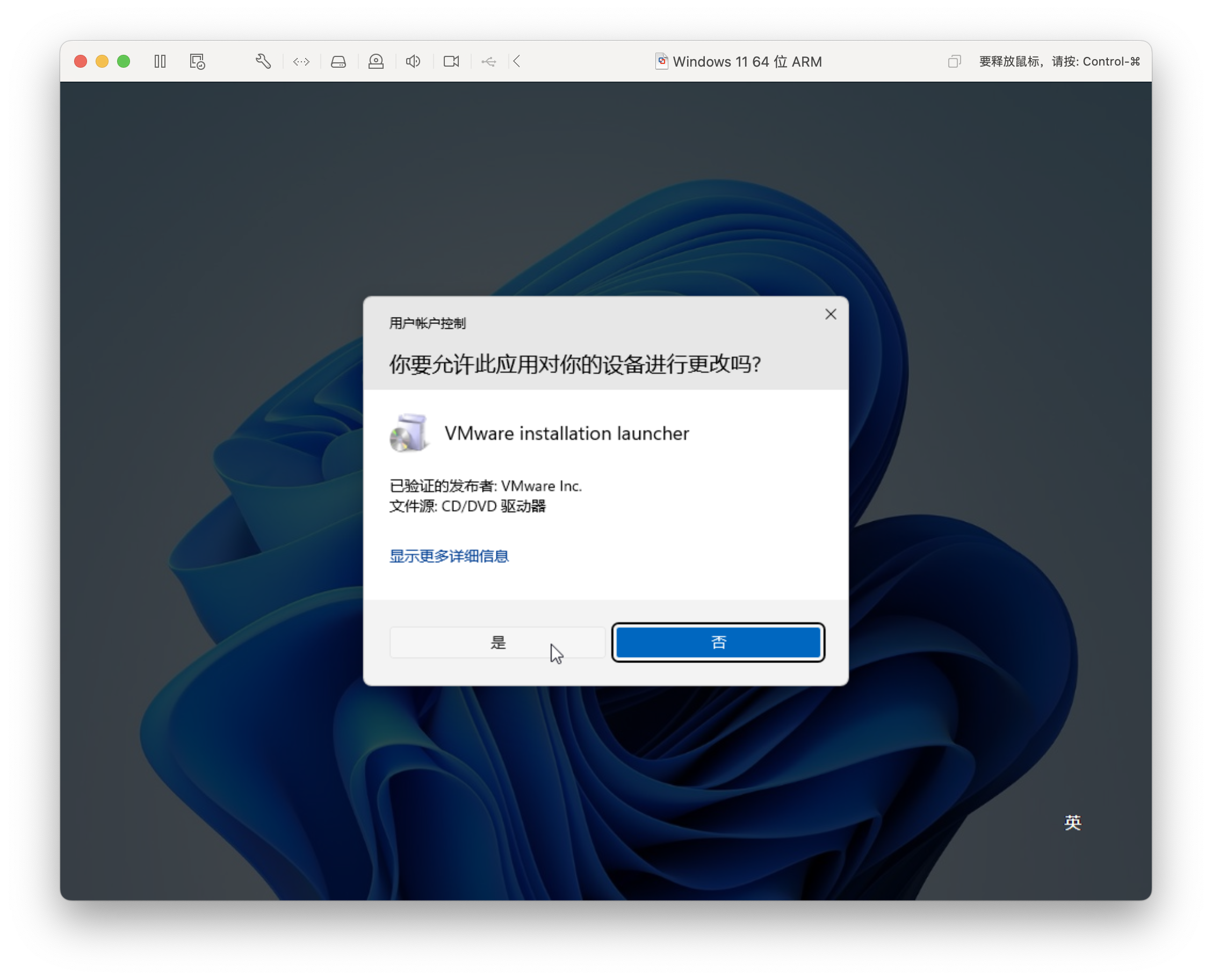Click 否 to deny changes
Image resolution: width=1212 pixels, height=980 pixels.
tap(718, 643)
